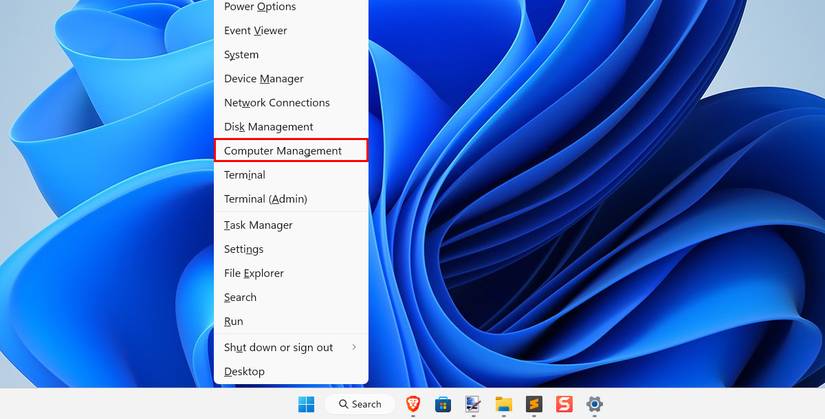Select File Explorer menu entry
This screenshot has height=419, width=825.
pos(291,273)
